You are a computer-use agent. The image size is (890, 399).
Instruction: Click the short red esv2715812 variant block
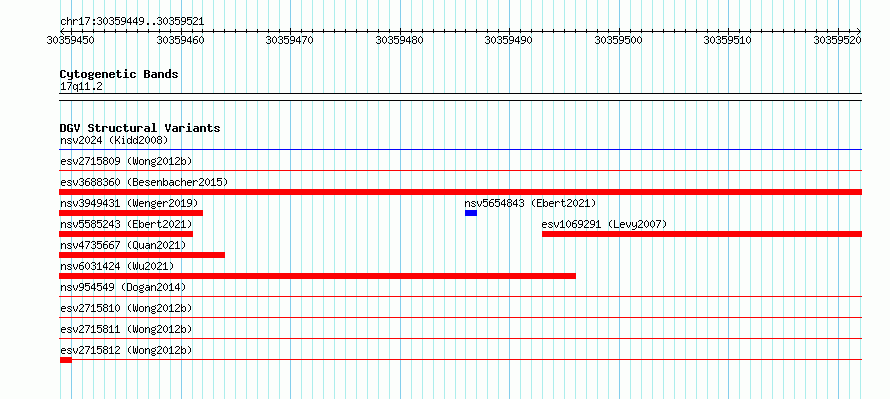coord(66,360)
